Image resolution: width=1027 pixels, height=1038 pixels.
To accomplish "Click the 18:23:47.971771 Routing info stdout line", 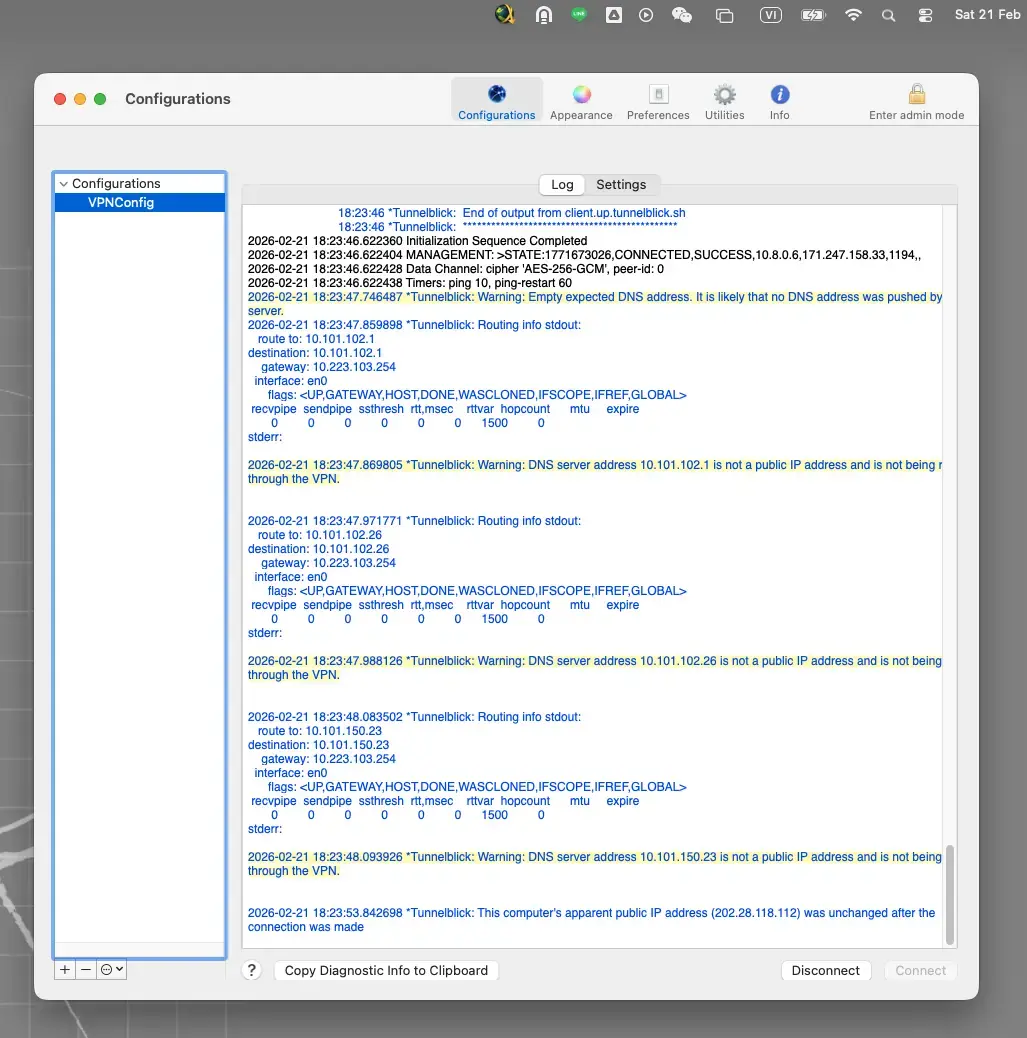I will click(x=414, y=521).
